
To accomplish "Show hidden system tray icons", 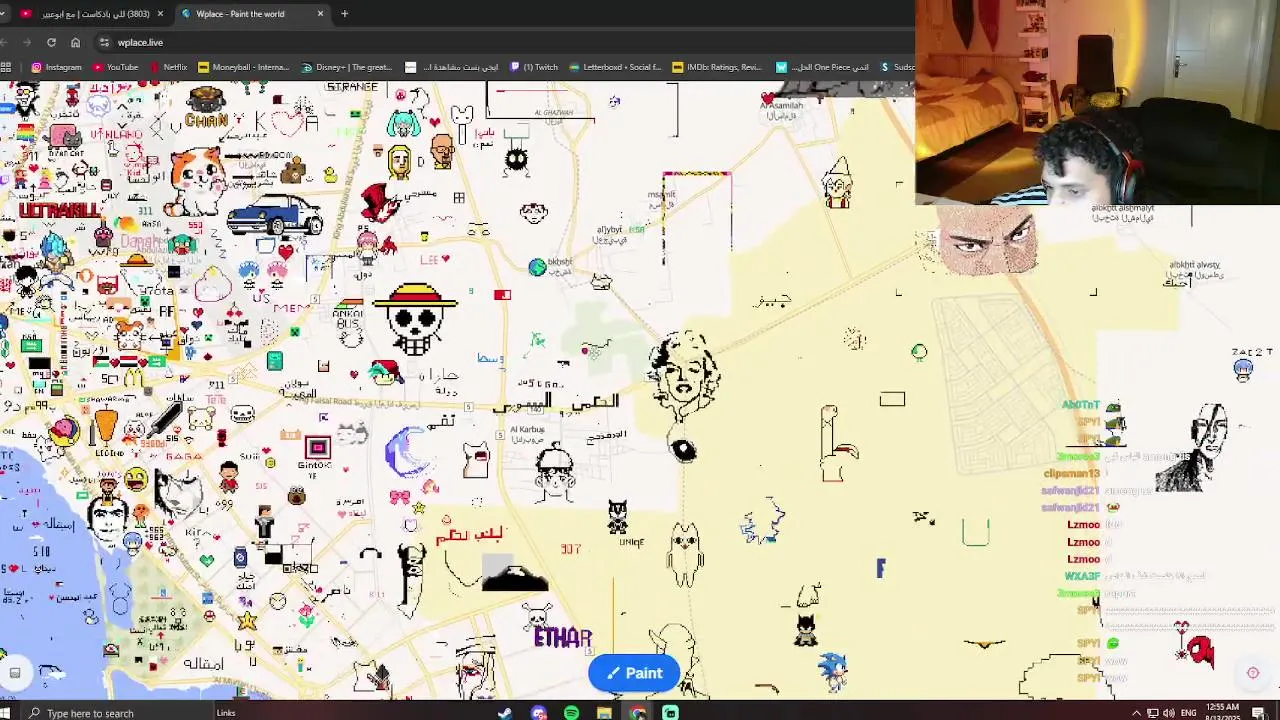I will point(1136,713).
